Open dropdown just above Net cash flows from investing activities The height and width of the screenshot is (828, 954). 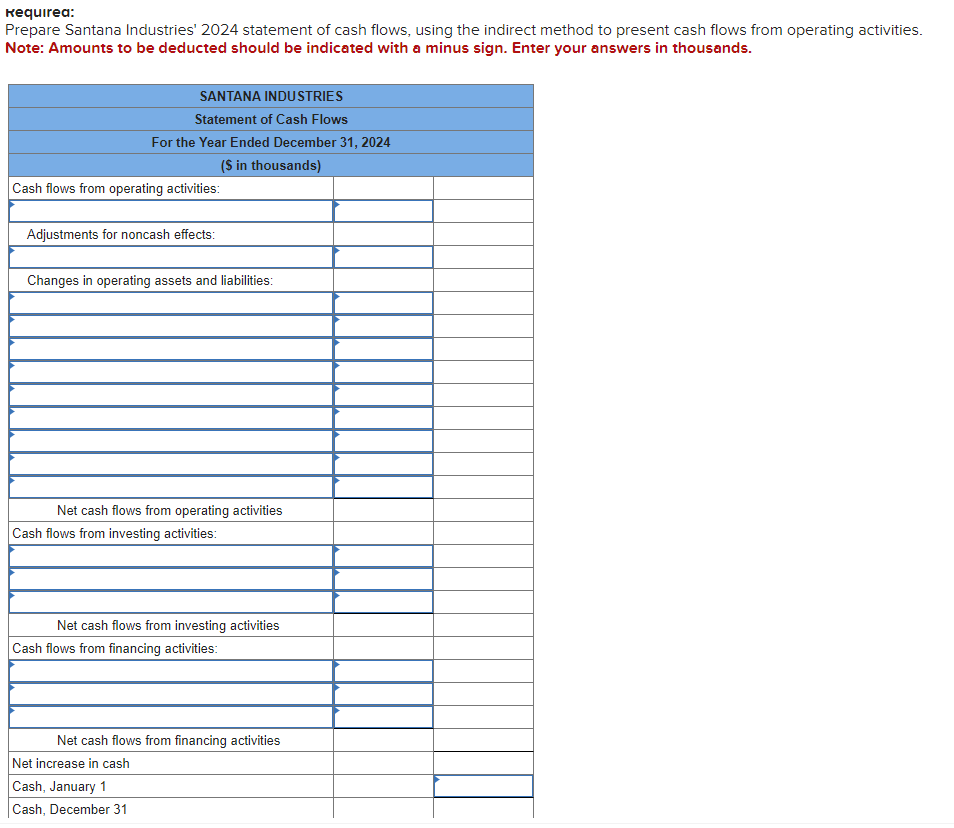pyautogui.click(x=171, y=602)
